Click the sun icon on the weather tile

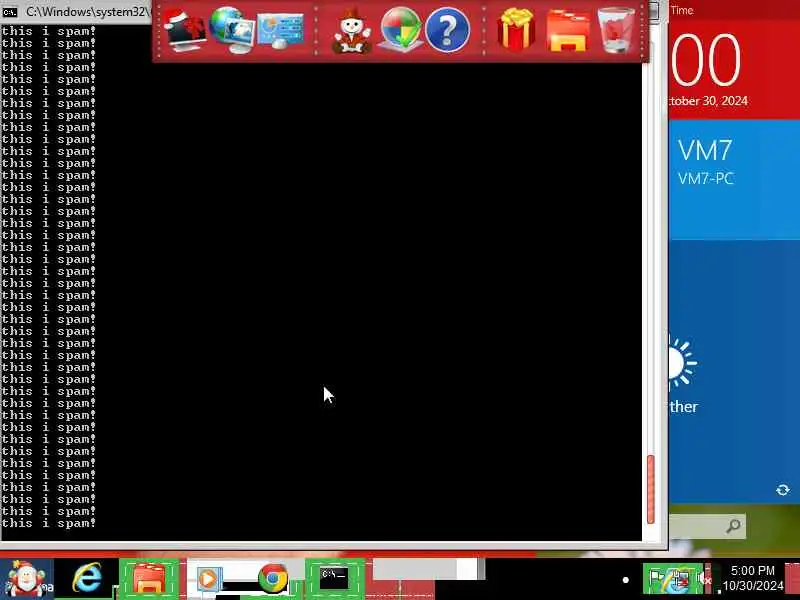682,363
